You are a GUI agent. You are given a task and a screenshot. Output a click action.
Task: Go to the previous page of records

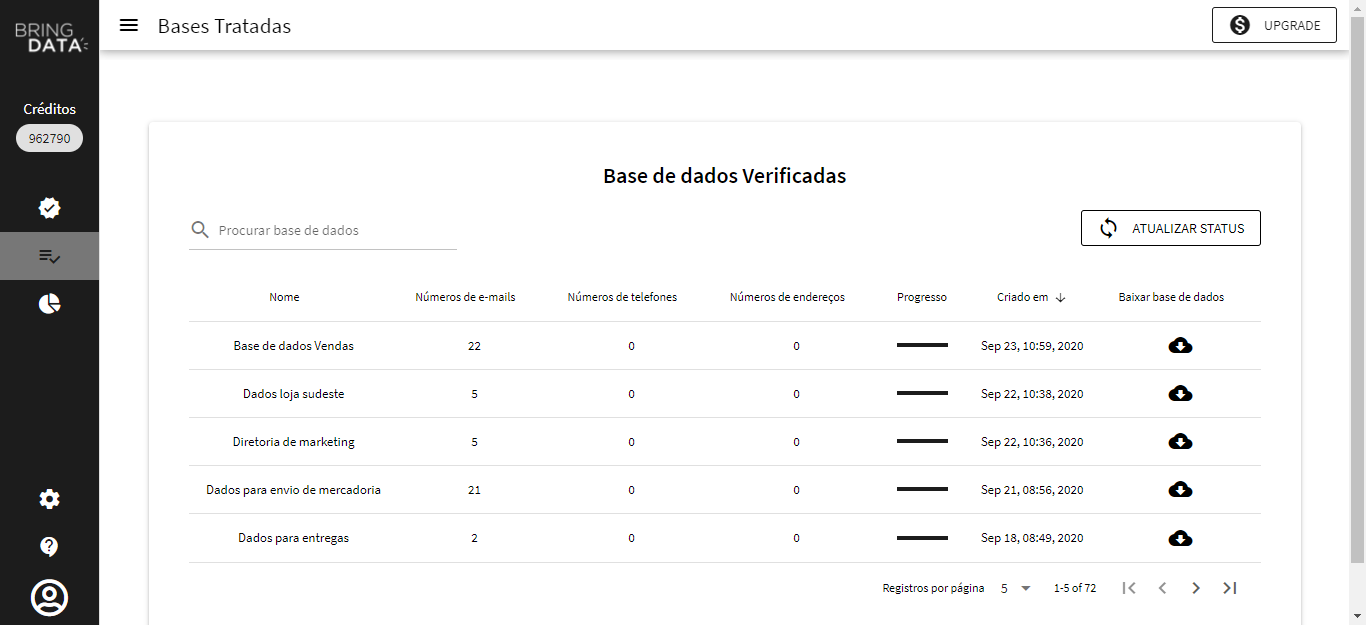(x=1162, y=588)
